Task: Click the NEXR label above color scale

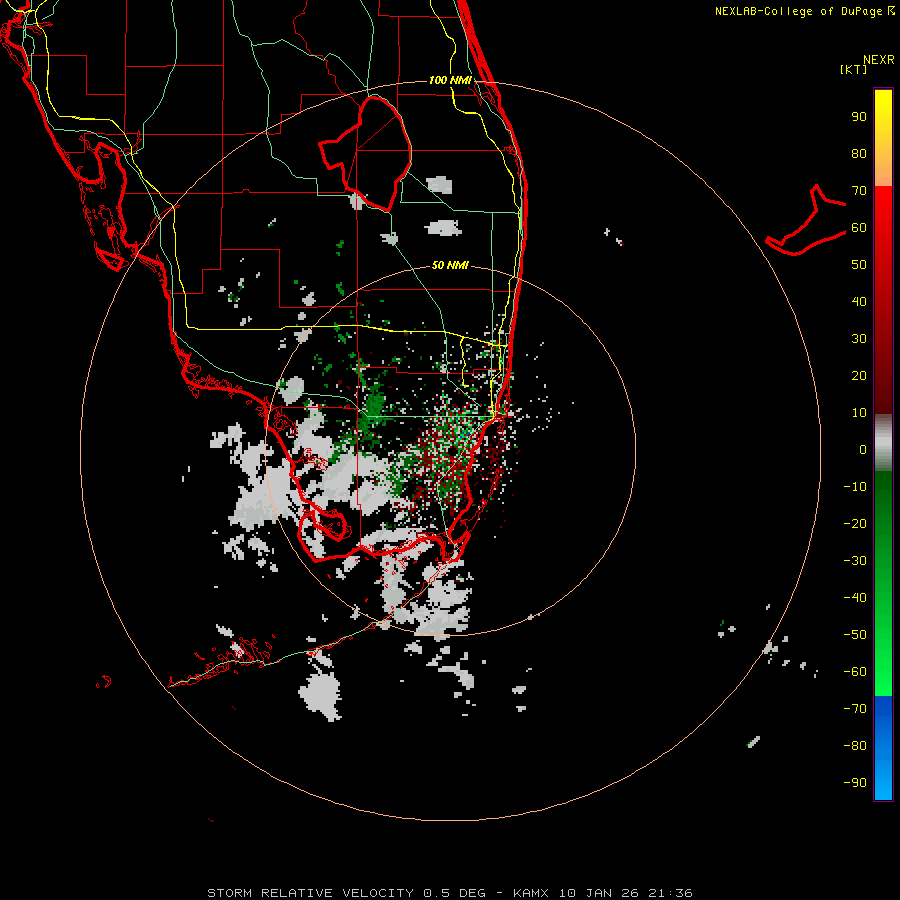Action: (x=879, y=60)
